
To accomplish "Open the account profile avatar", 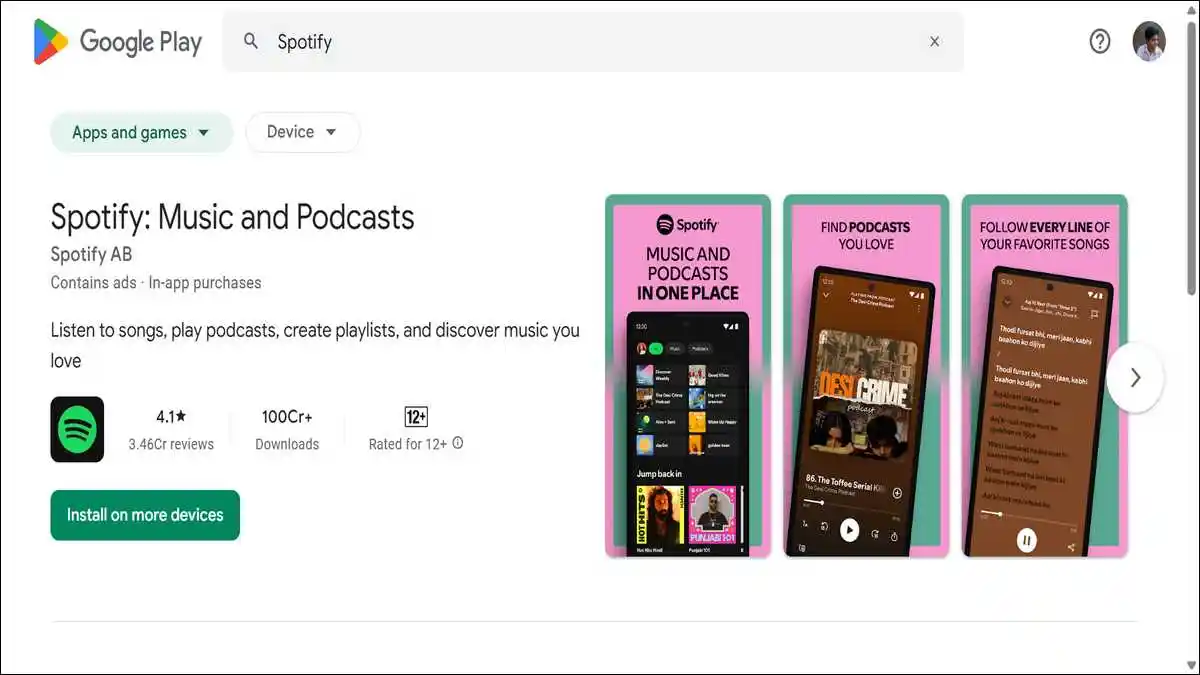I will click(1149, 41).
